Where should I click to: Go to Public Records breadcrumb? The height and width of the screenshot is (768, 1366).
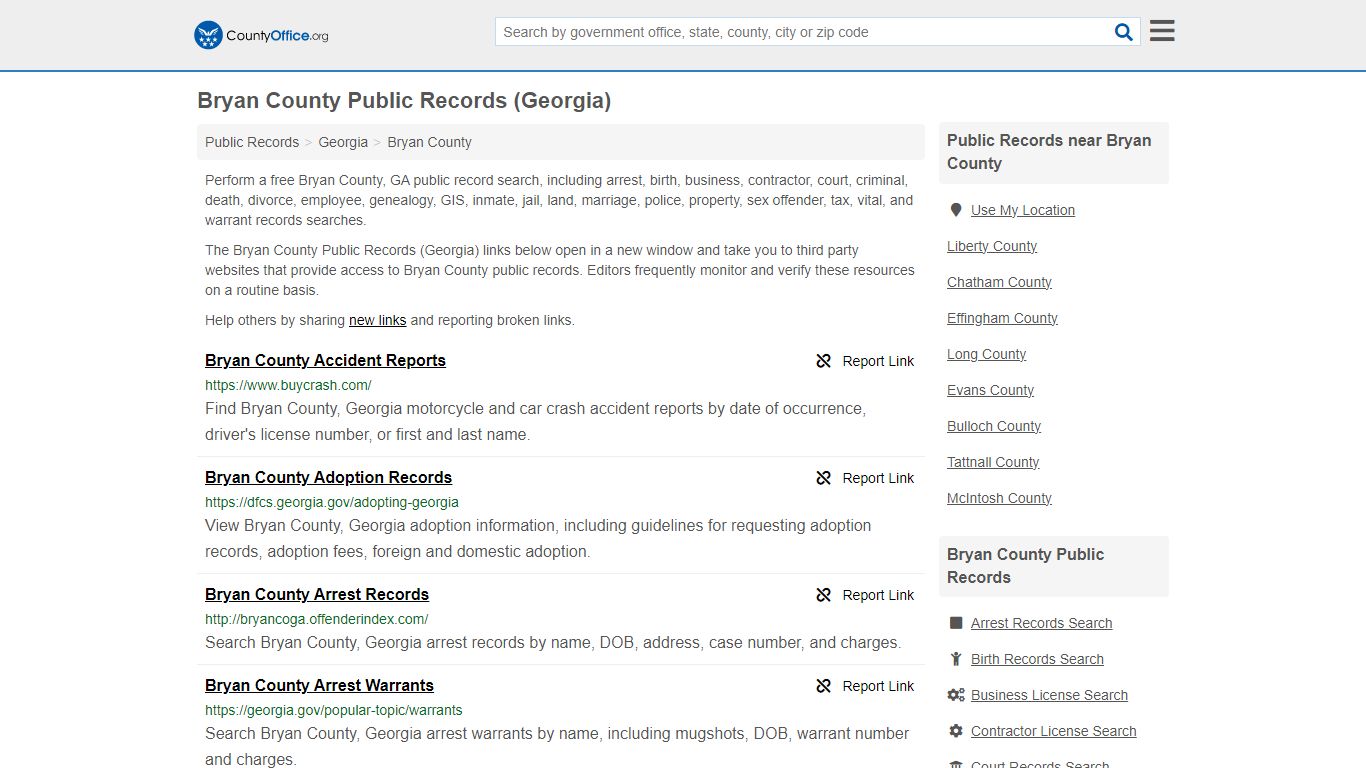click(252, 142)
